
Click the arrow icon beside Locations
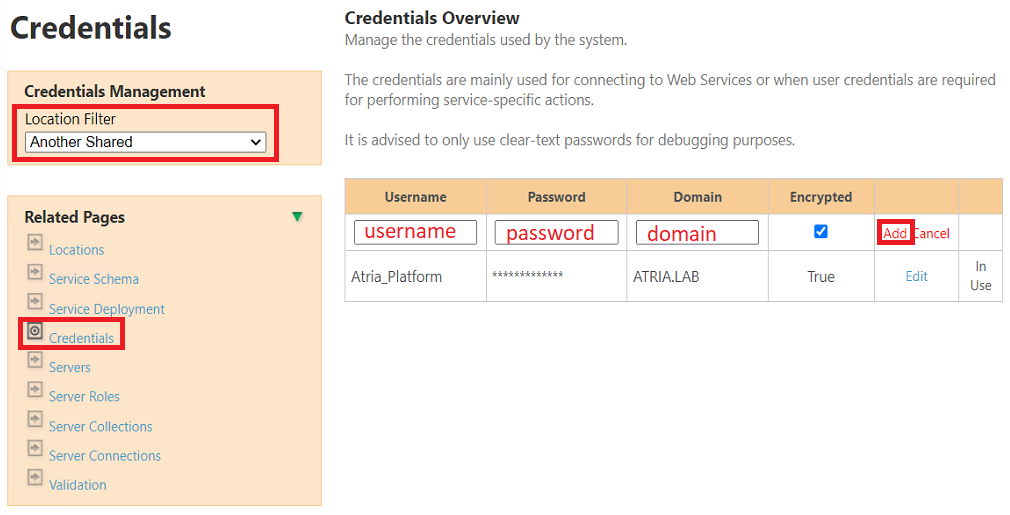(x=35, y=243)
